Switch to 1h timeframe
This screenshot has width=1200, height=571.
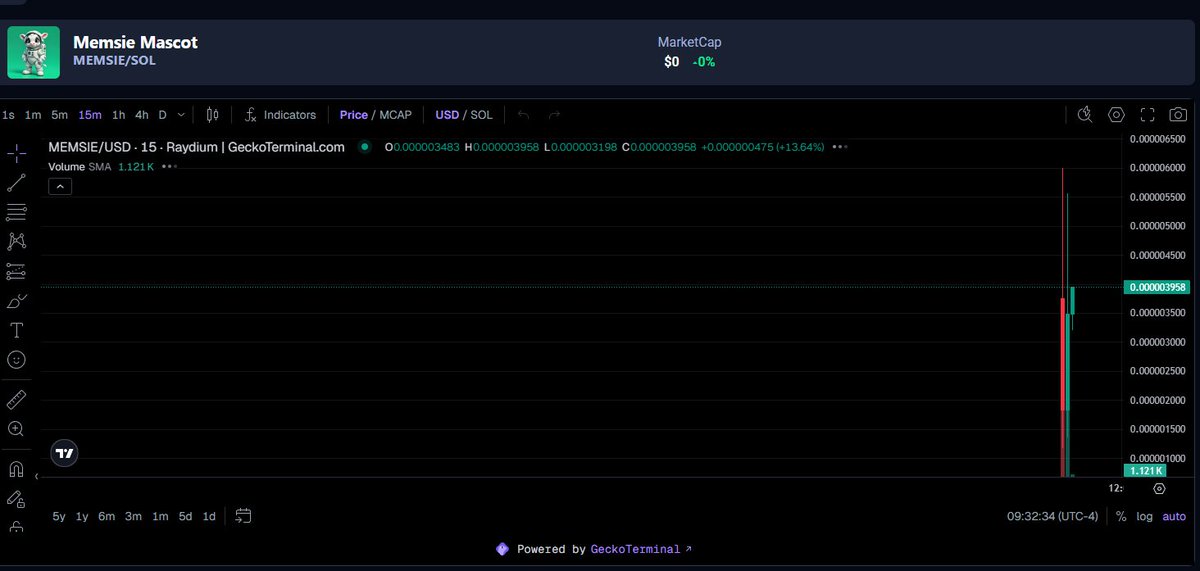coord(119,115)
